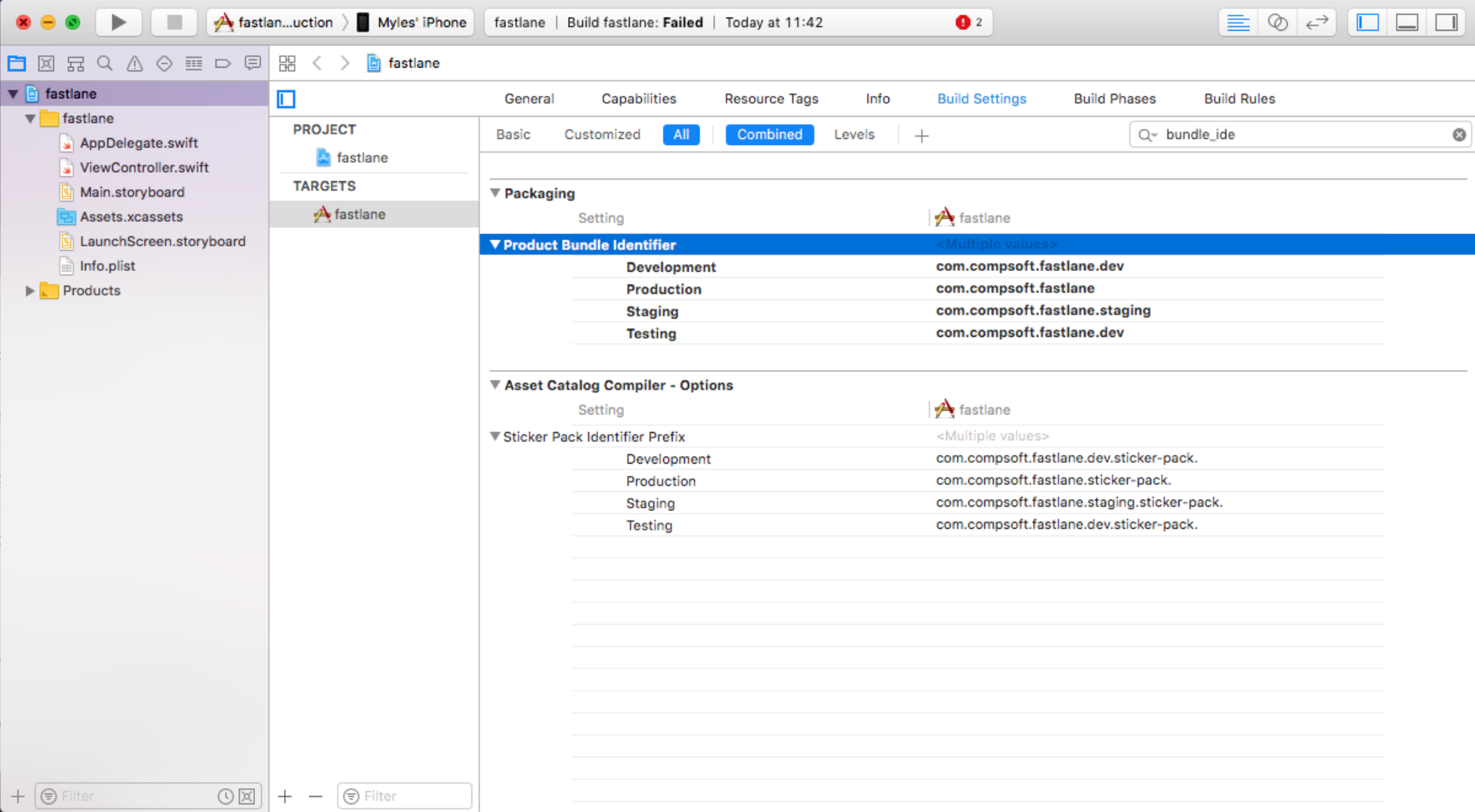Switch to the Assistant editor icon
Viewport: 1475px width, 812px height.
click(x=1278, y=22)
